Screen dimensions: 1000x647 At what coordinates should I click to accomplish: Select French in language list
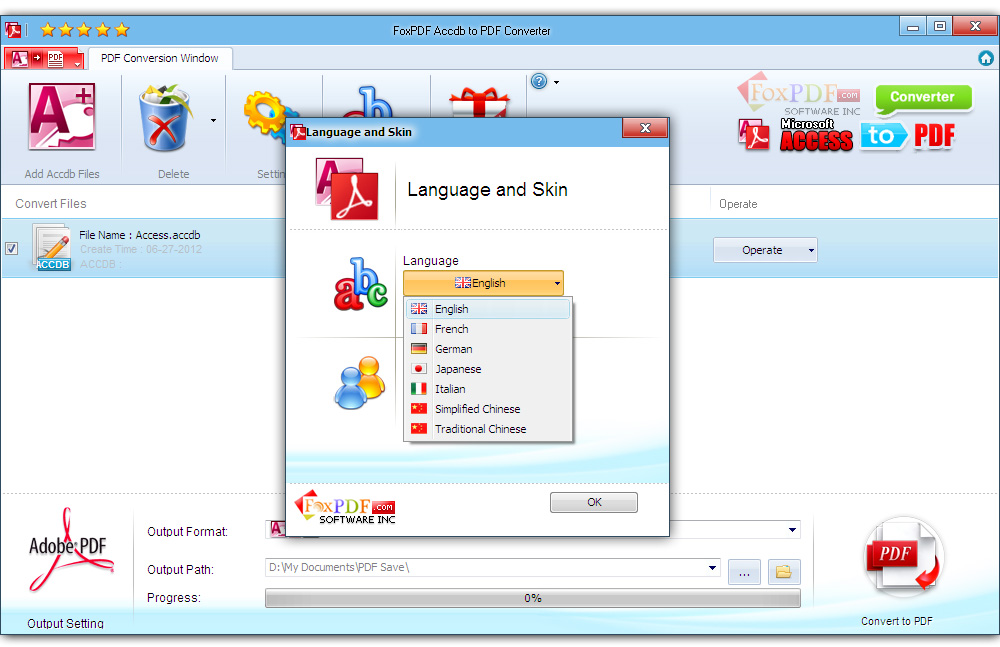[488, 329]
